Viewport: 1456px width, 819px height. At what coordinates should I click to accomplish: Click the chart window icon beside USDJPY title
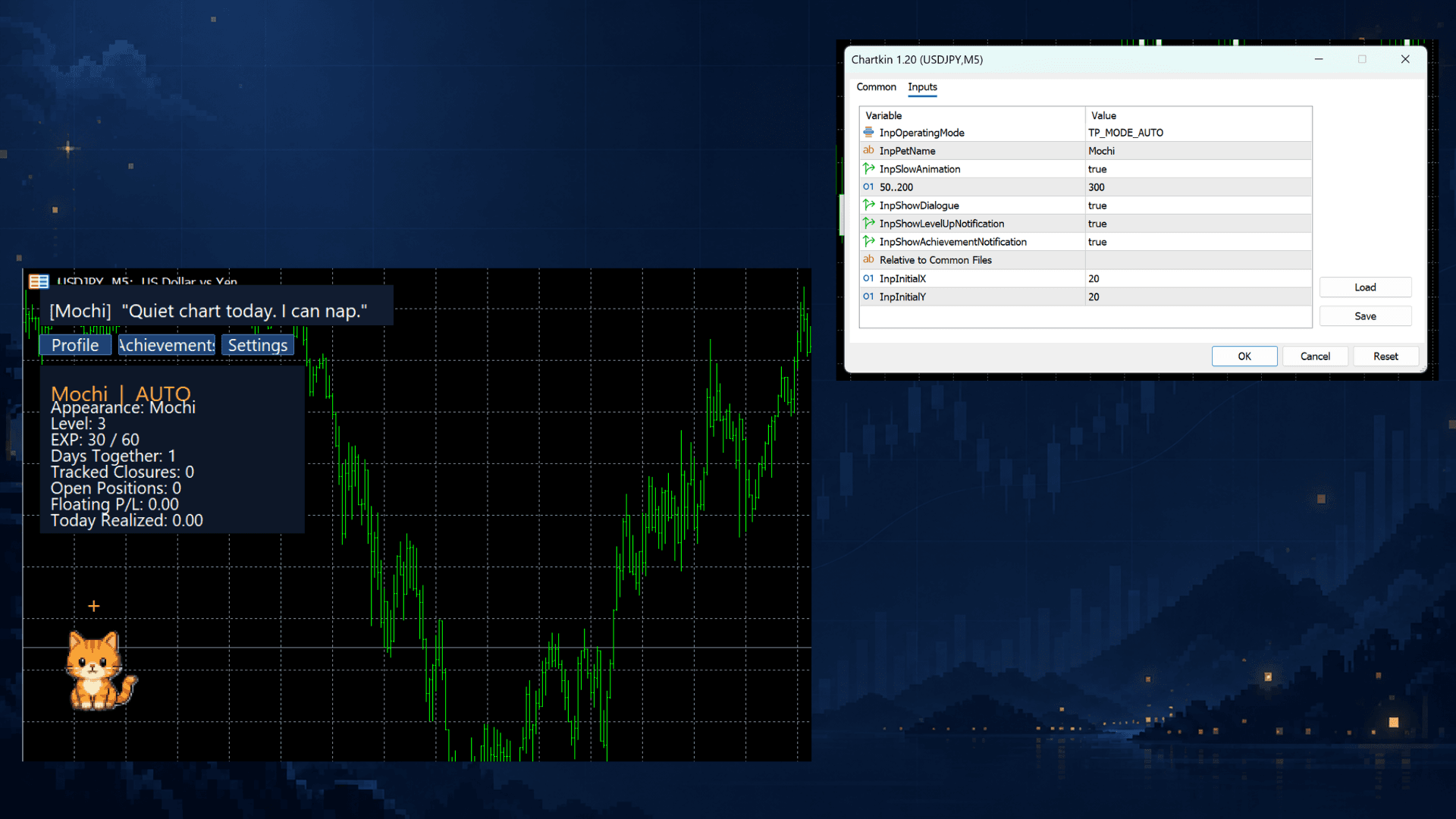(39, 281)
